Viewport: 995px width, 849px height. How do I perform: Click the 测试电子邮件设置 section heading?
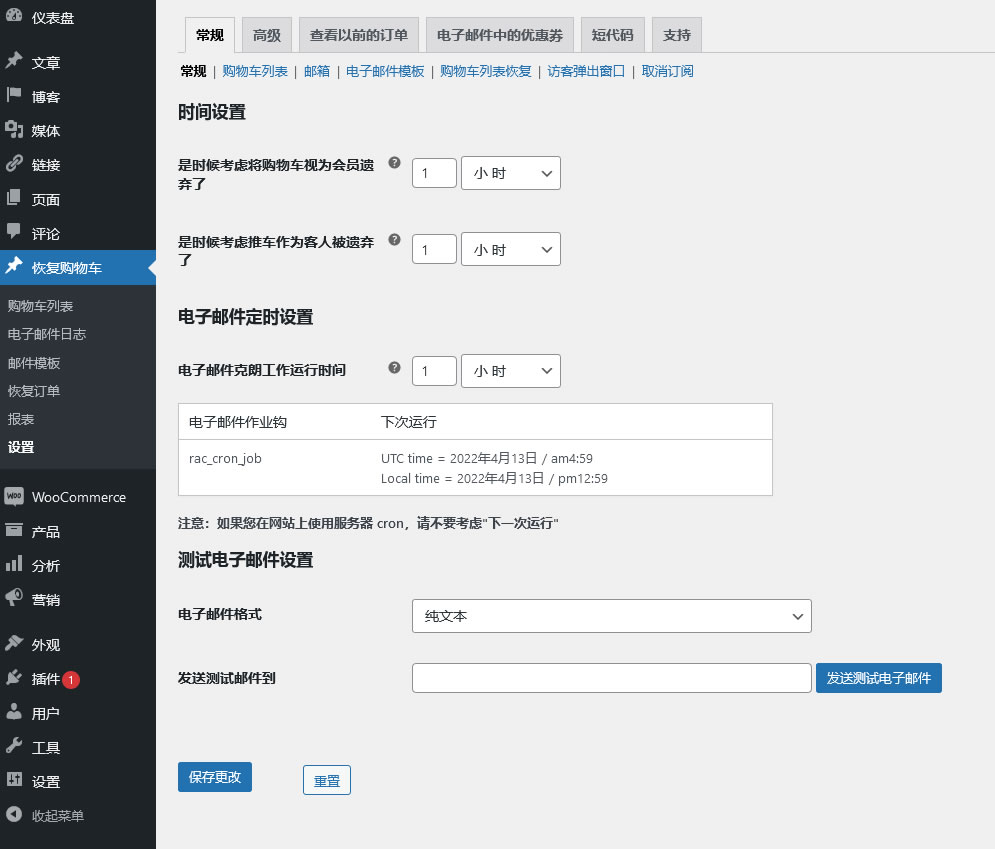pos(246,560)
